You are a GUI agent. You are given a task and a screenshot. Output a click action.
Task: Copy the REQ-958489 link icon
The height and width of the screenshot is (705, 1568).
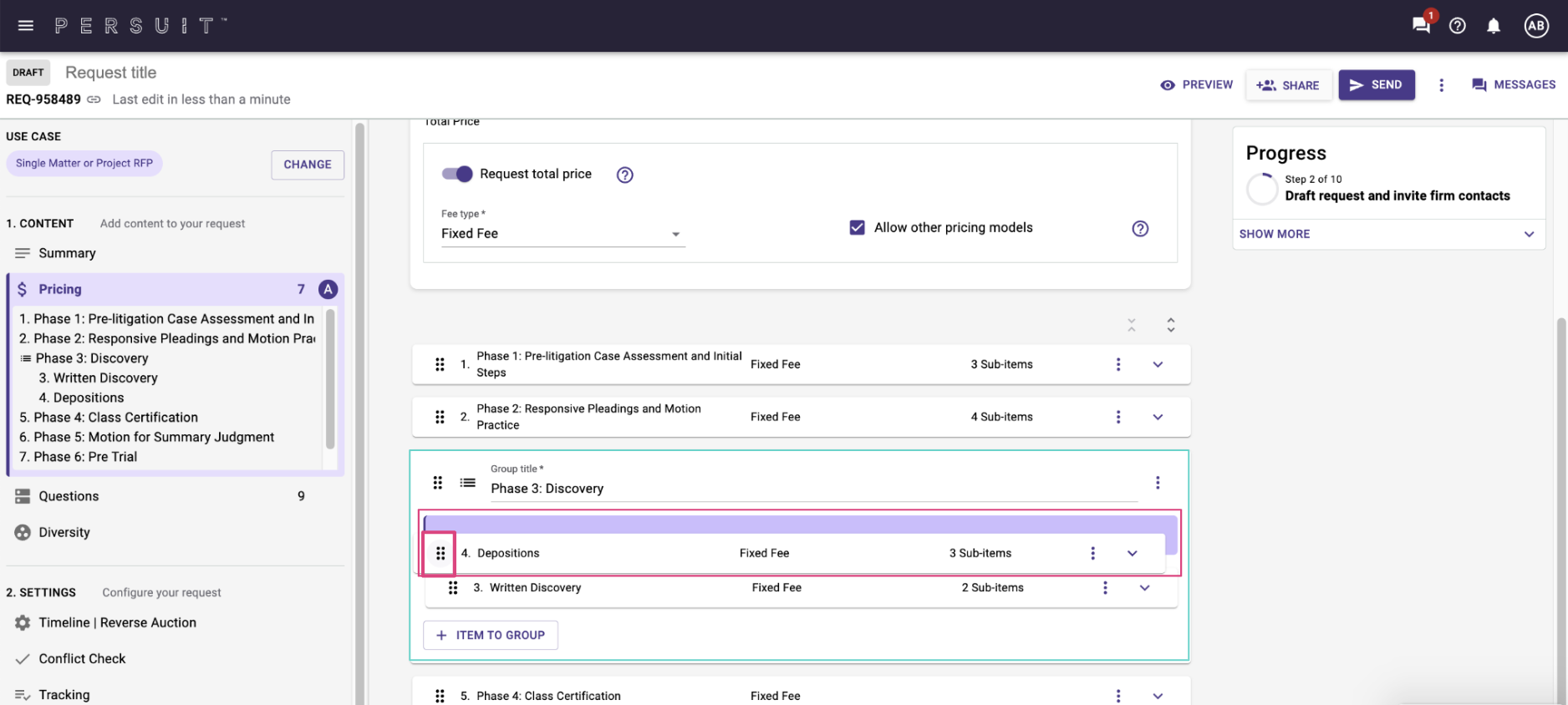tap(94, 99)
